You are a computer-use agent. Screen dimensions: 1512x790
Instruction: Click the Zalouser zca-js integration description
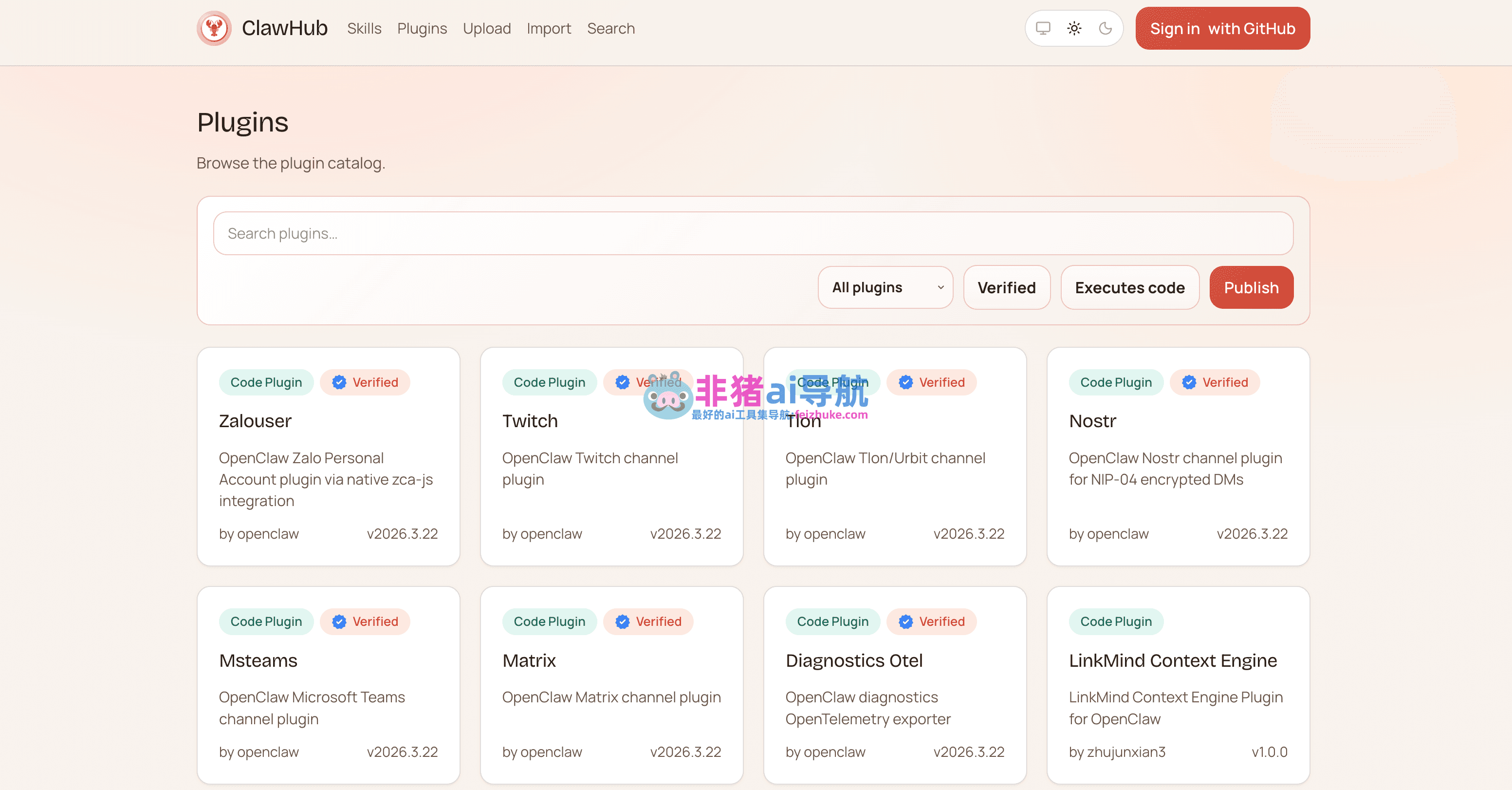(x=326, y=479)
